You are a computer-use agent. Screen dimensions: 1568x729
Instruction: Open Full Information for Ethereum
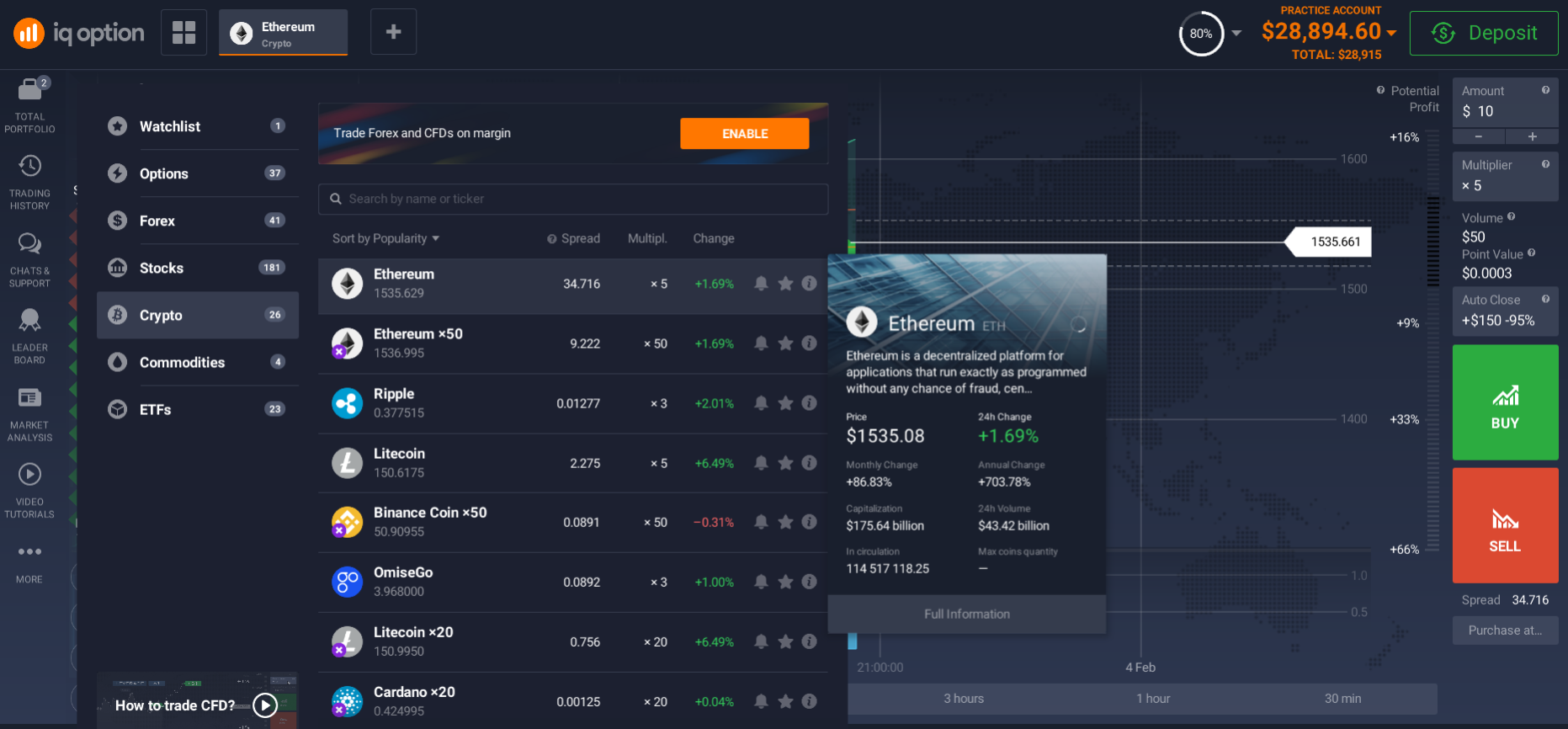click(966, 614)
